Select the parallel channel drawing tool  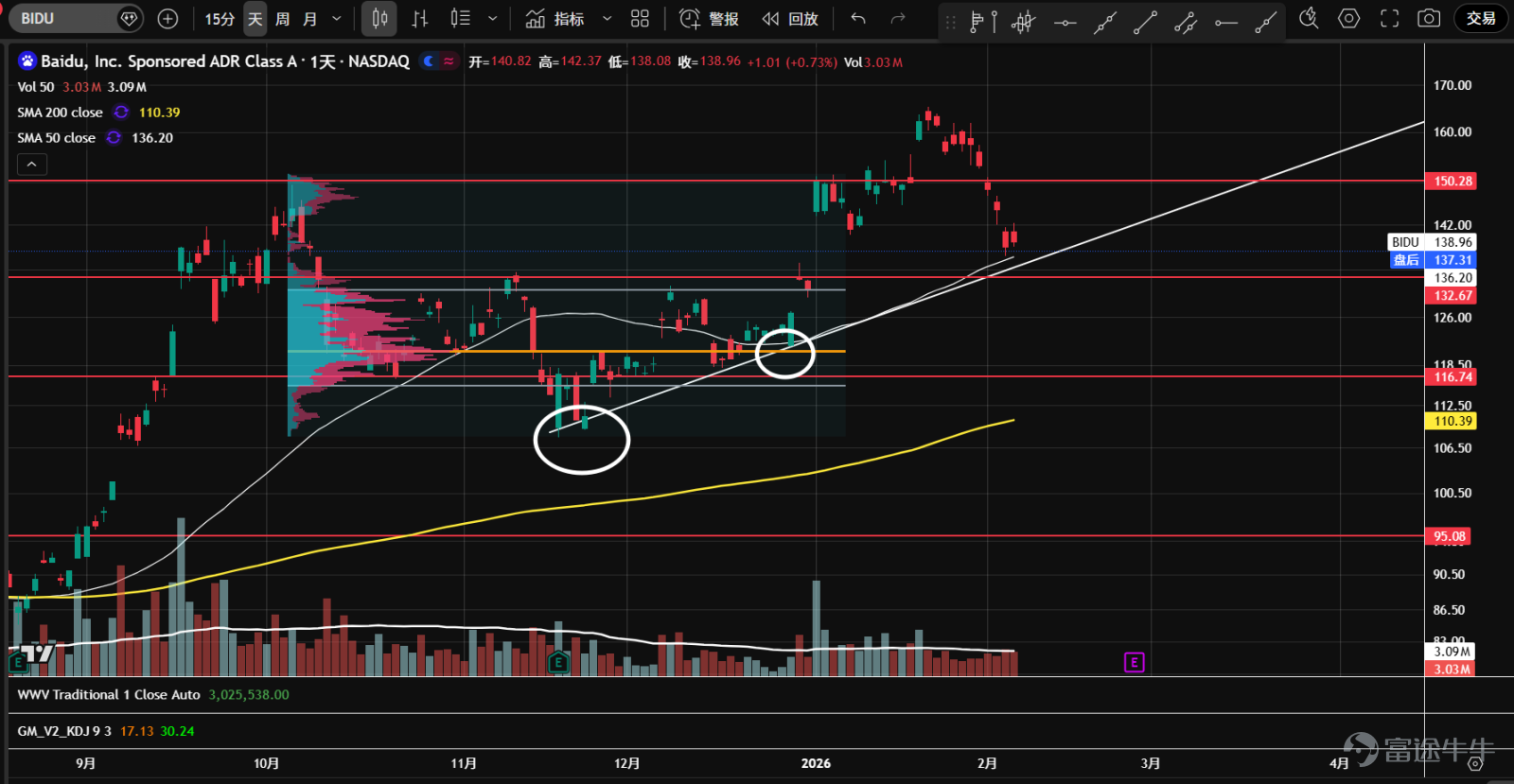[1186, 21]
